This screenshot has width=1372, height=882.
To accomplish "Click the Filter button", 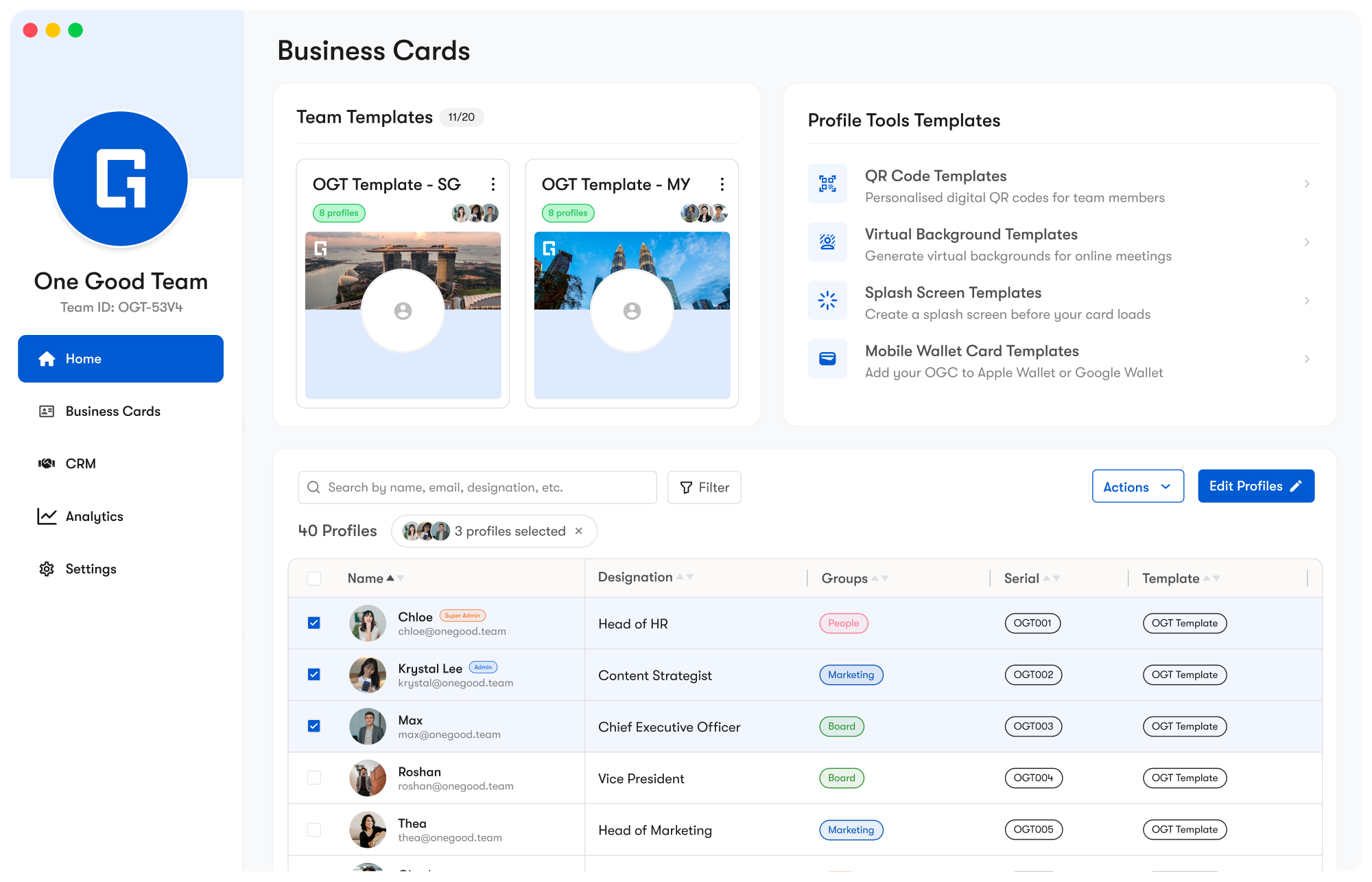I will coord(704,487).
